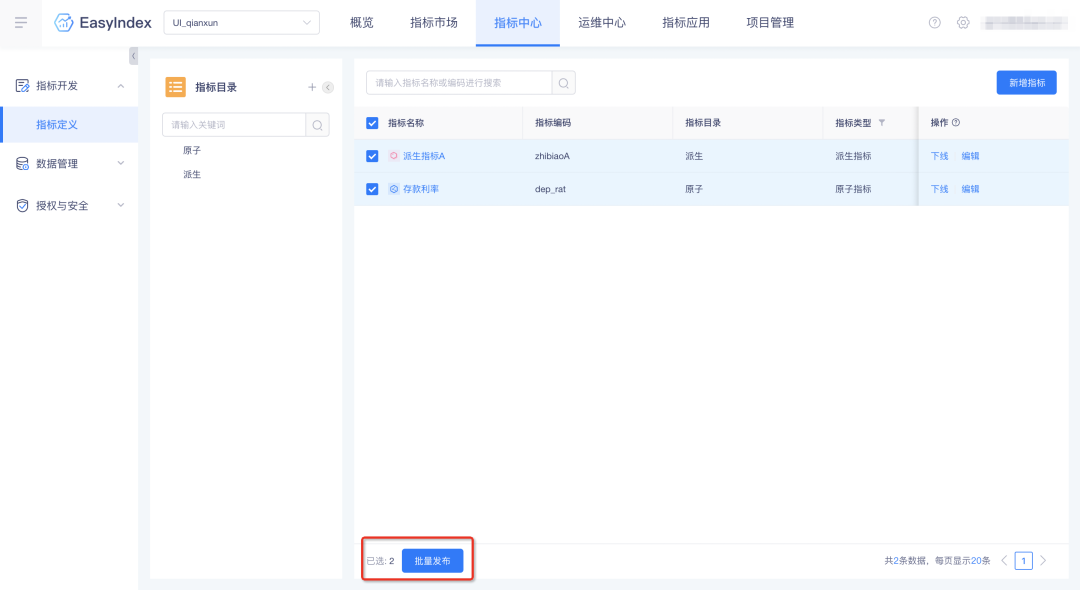
Task: Switch to the 项目管理 tab
Action: (770, 23)
